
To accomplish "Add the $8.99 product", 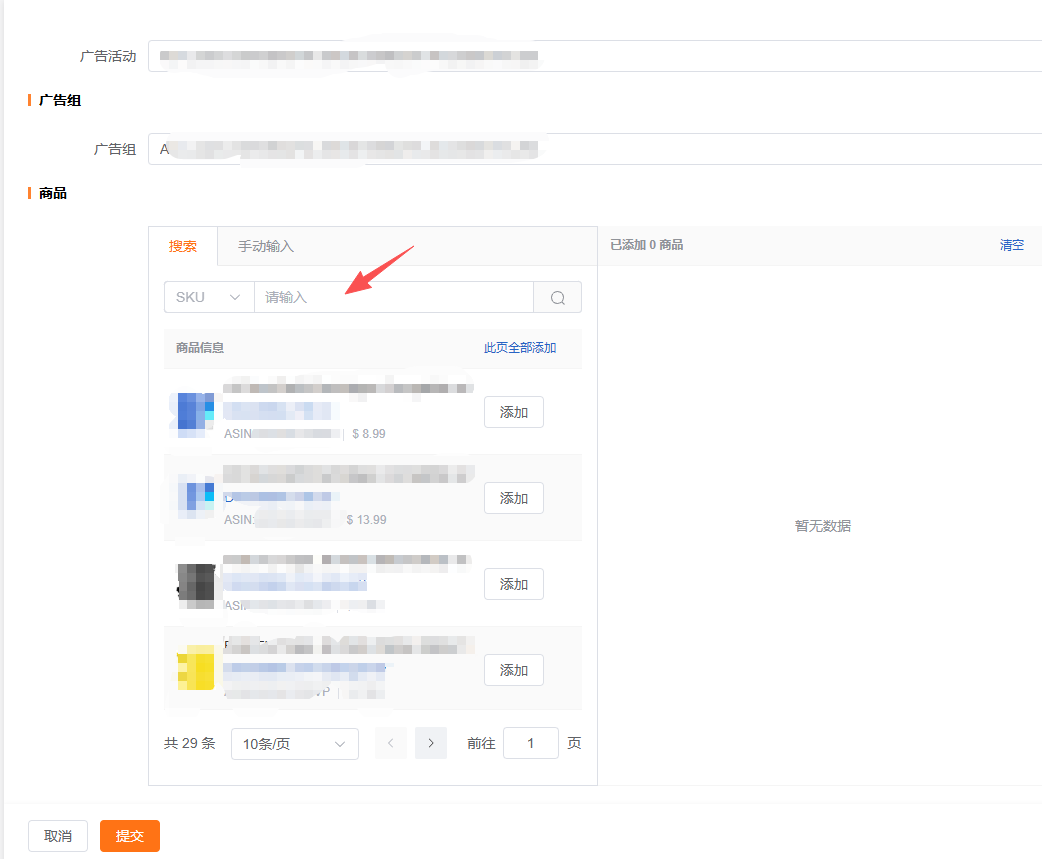I will (514, 412).
